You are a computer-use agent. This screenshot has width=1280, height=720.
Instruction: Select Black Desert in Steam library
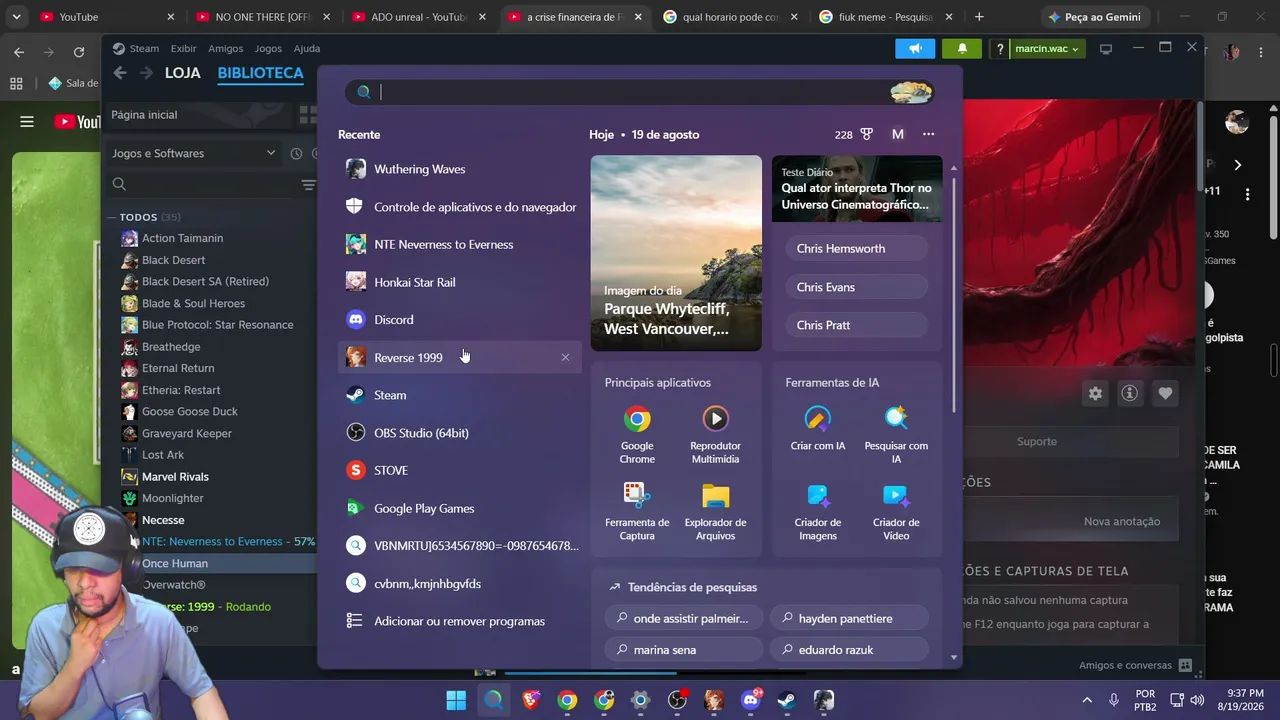[173, 260]
